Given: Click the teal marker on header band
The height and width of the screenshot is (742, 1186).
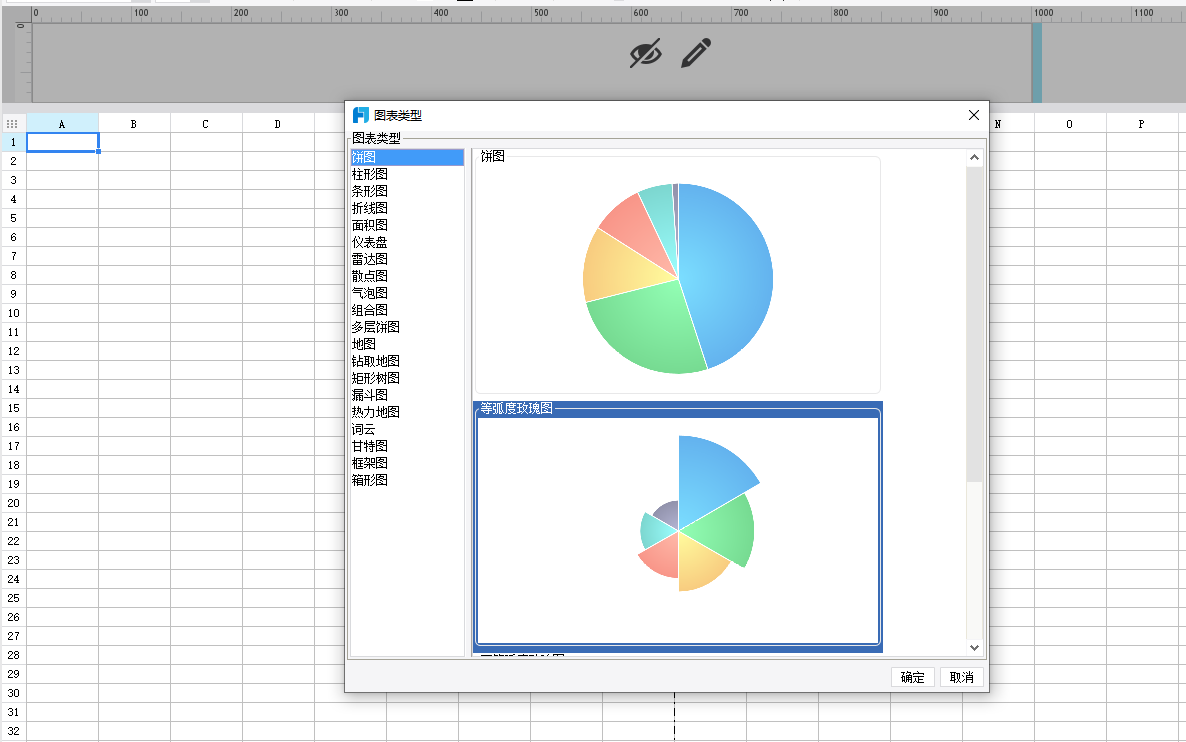Looking at the screenshot, I should pyautogui.click(x=1036, y=63).
